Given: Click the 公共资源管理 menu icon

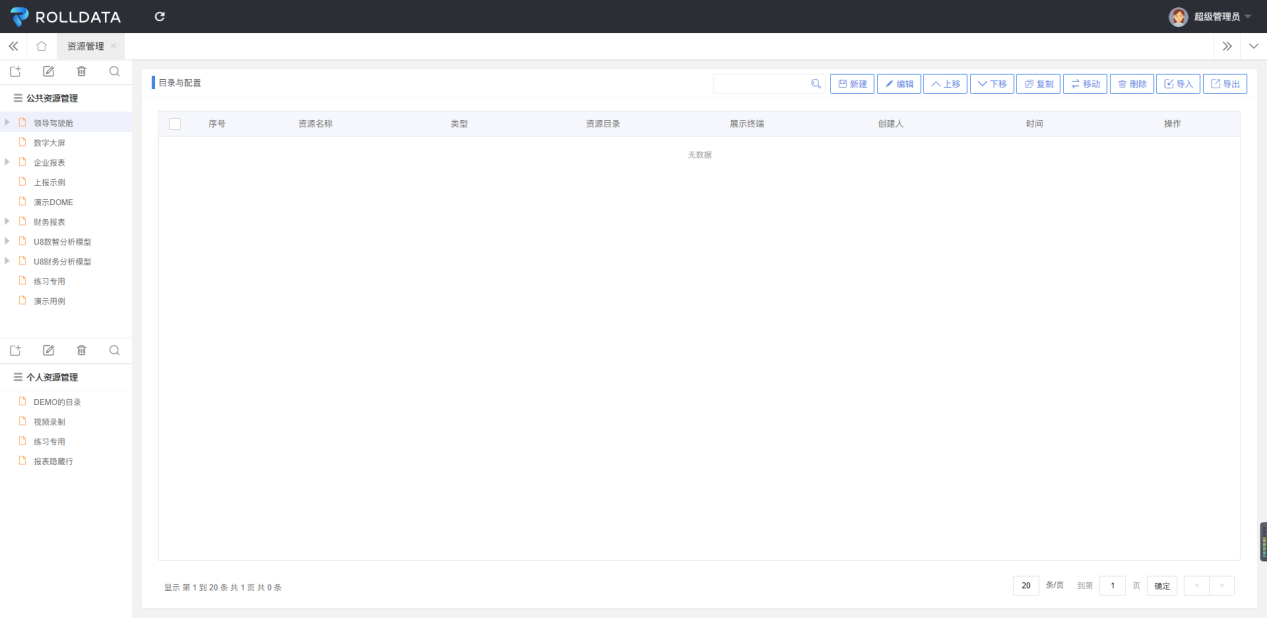Looking at the screenshot, I should pos(18,98).
